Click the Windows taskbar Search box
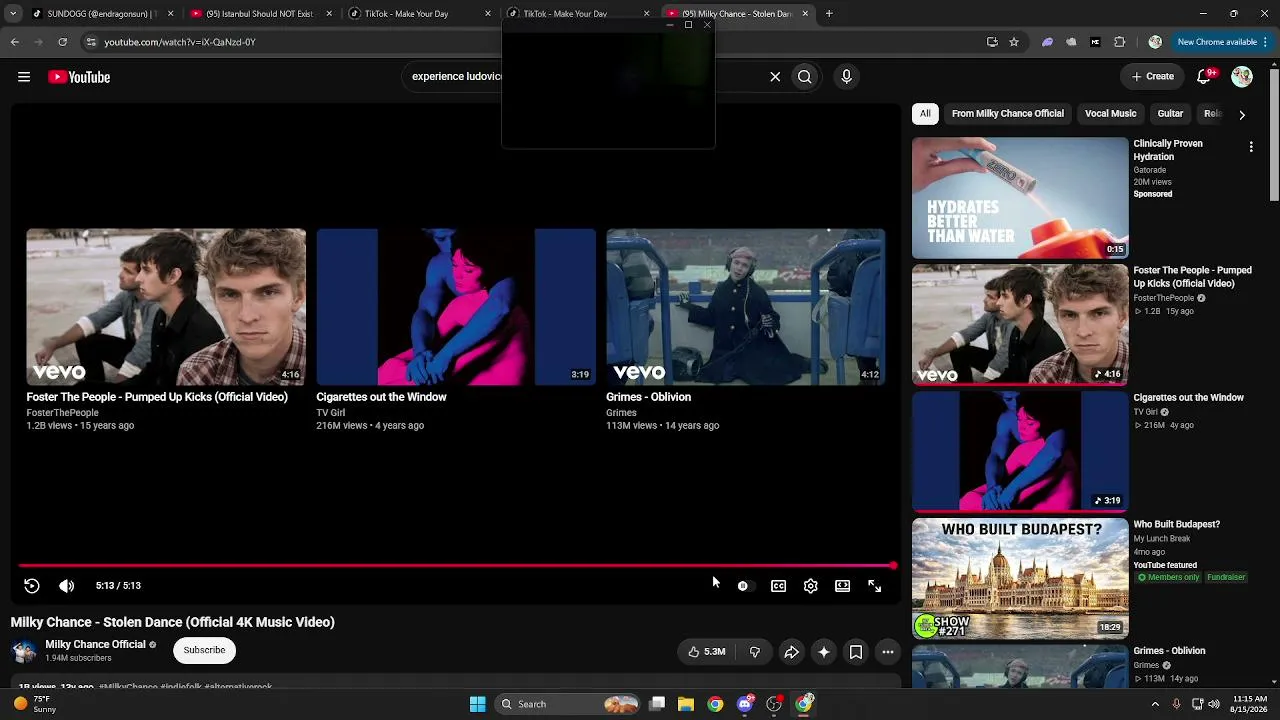The width and height of the screenshot is (1280, 720). coord(569,704)
